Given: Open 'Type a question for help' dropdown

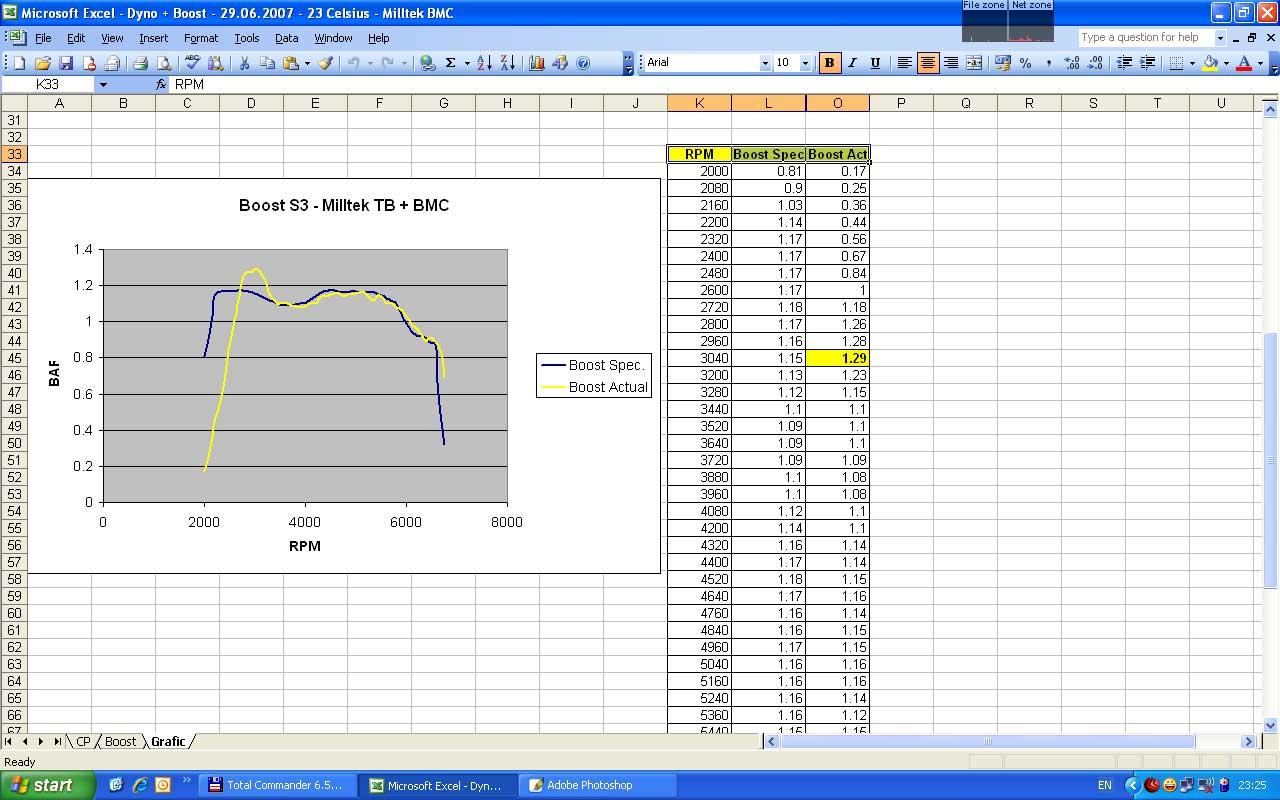Looking at the screenshot, I should 1220,38.
